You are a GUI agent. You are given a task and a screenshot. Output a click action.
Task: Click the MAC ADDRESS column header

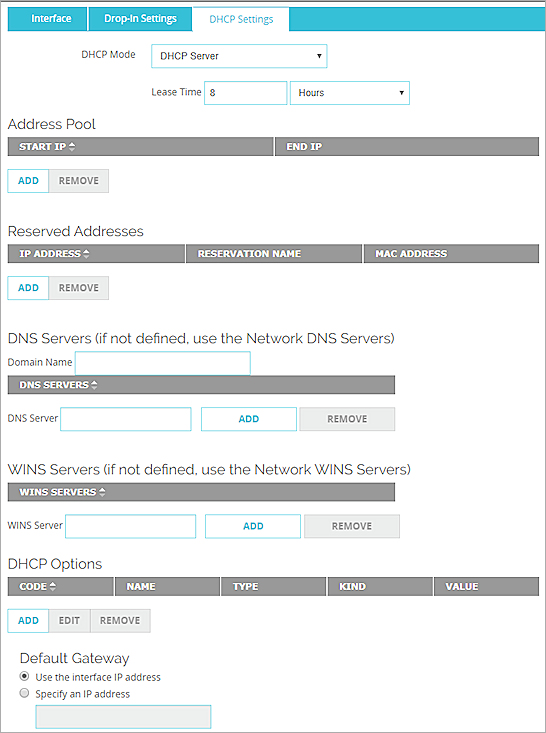[x=451, y=253]
